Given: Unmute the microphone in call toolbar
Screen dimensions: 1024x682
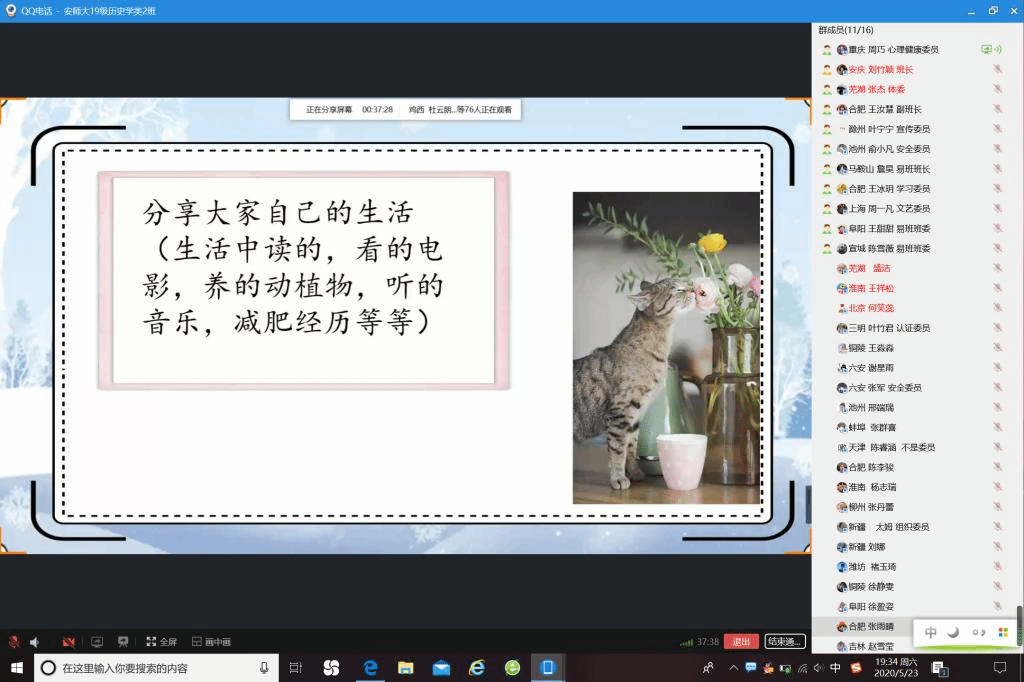Looking at the screenshot, I should [x=14, y=642].
